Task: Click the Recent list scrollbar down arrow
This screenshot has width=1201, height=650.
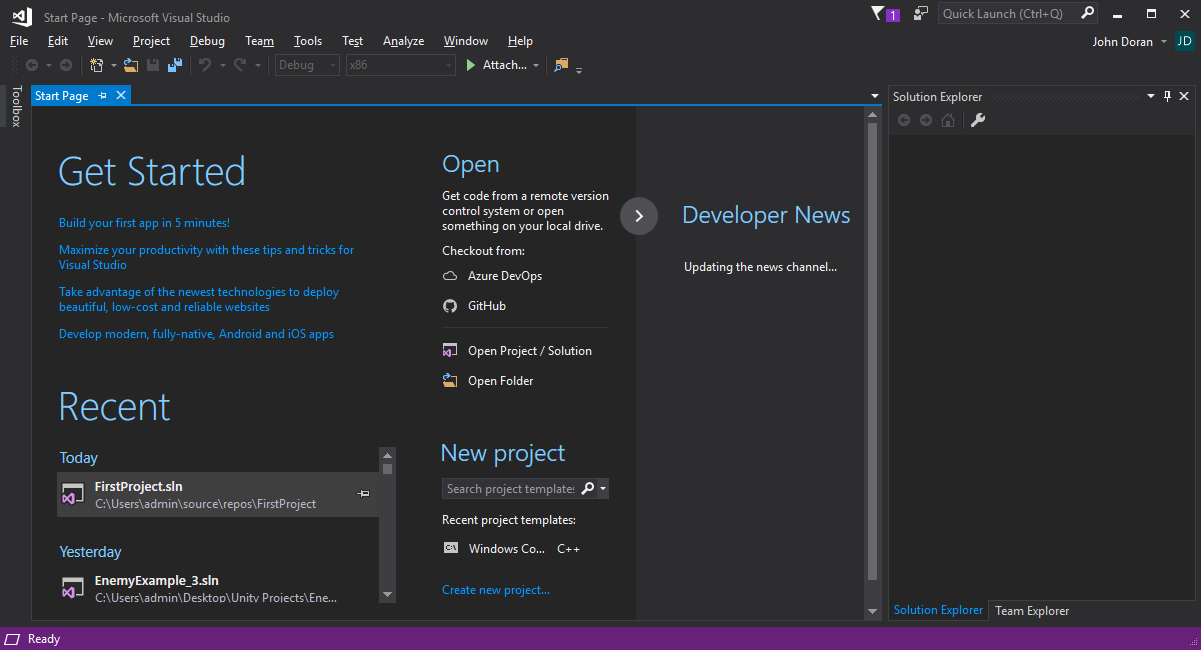Action: click(387, 595)
